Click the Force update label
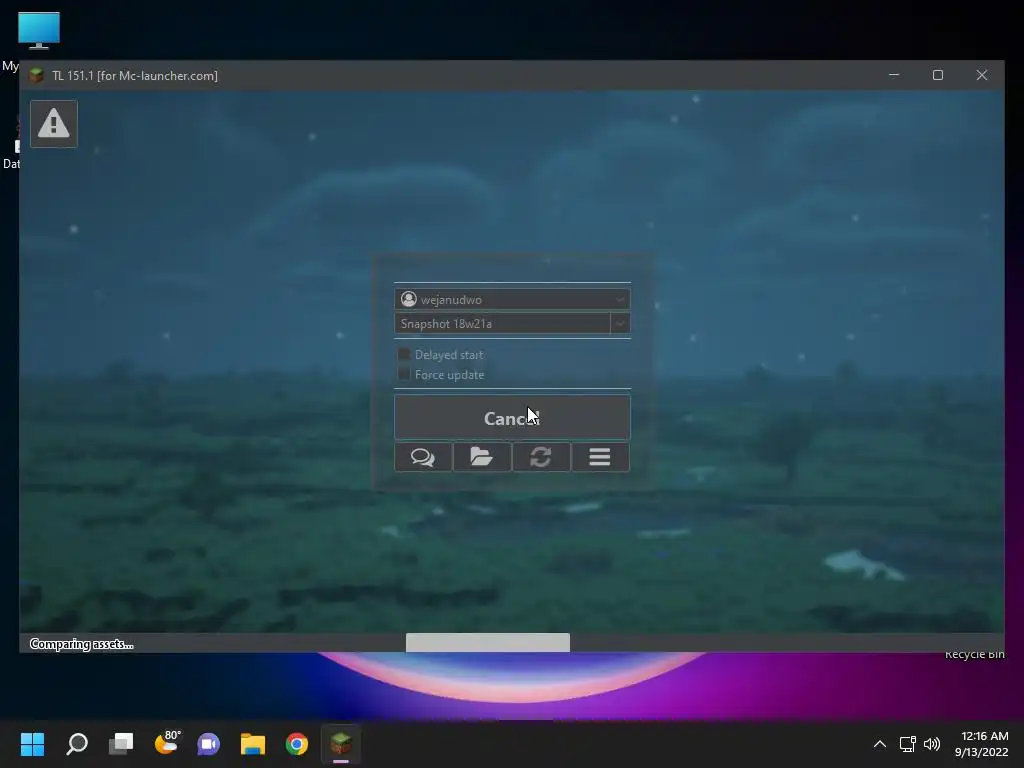This screenshot has height=768, width=1024. (449, 375)
